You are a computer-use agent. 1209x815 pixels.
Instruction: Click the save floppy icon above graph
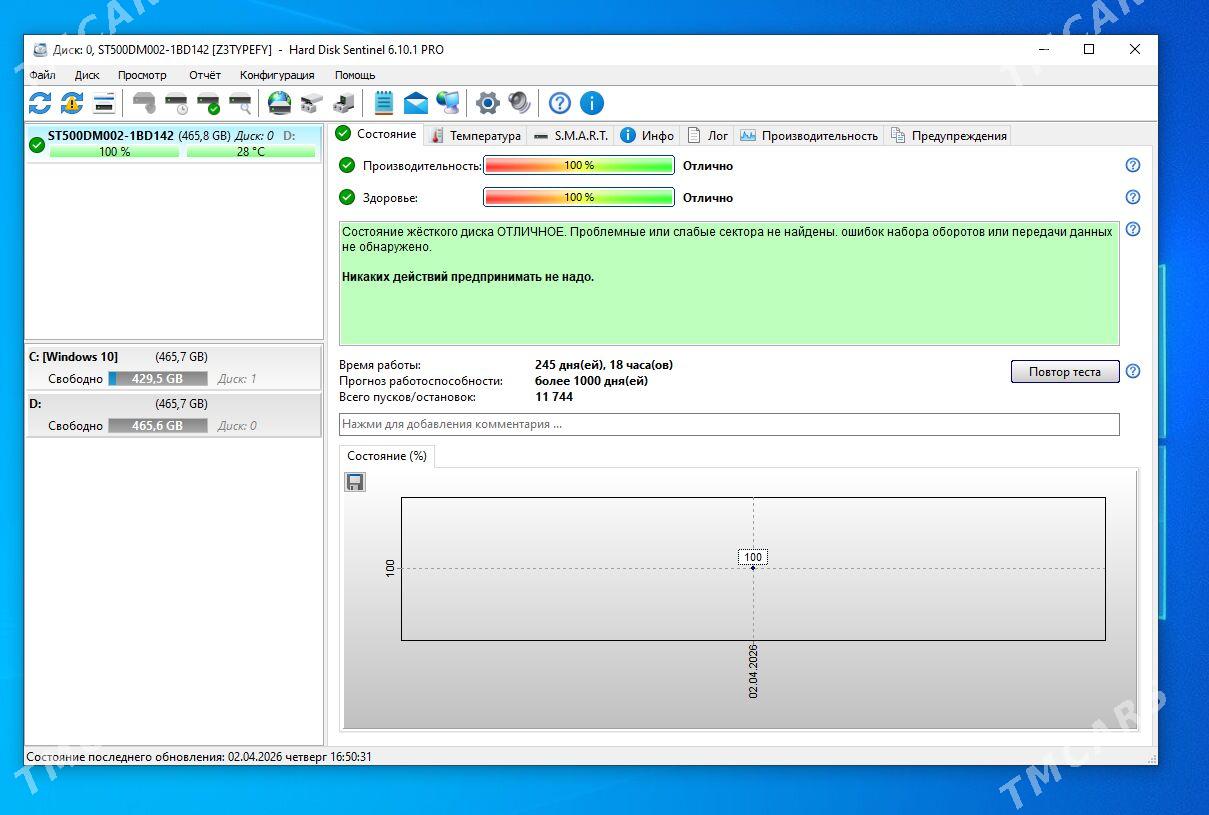tap(354, 482)
